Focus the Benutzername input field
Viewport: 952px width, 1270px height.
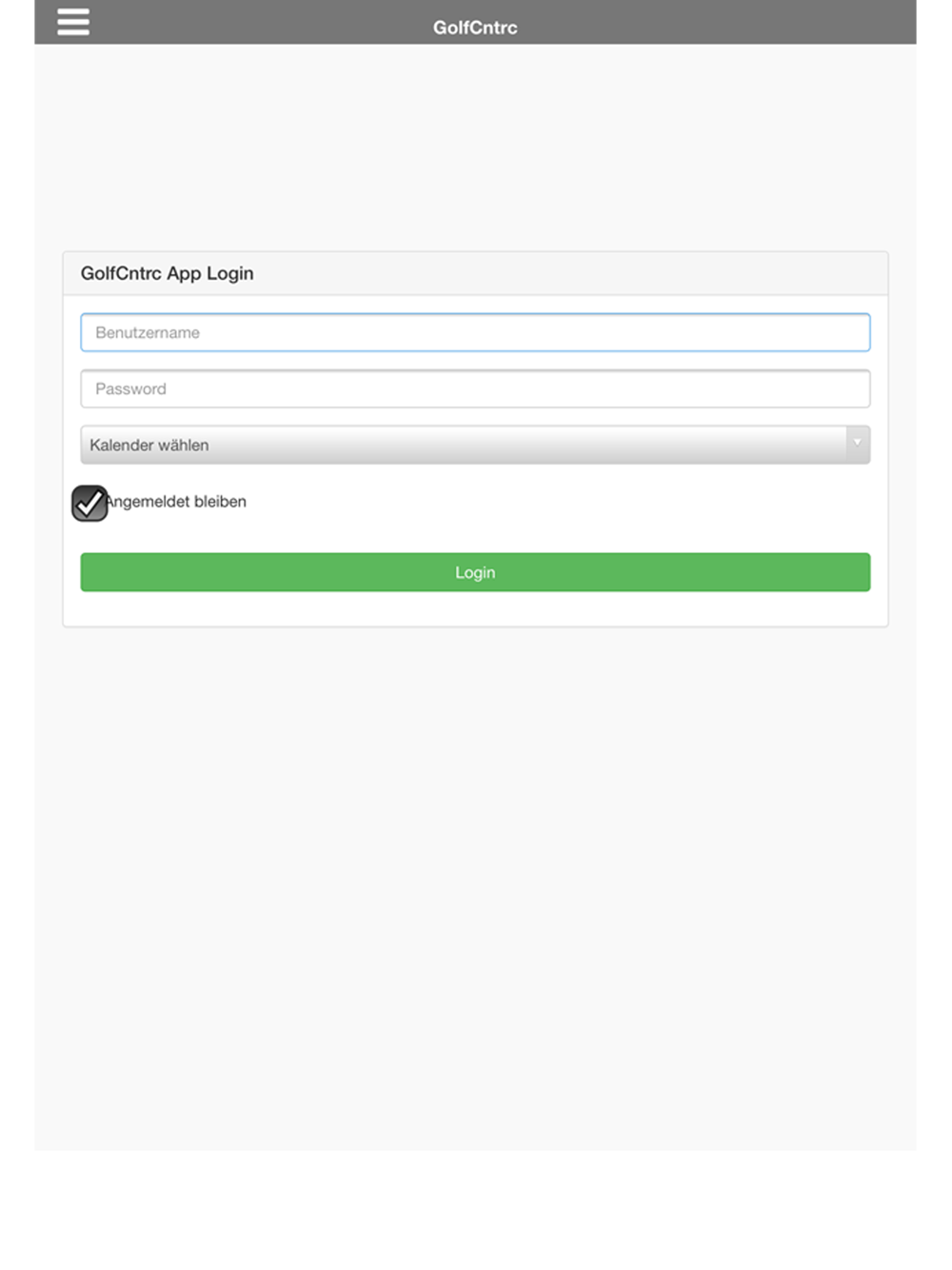[475, 332]
